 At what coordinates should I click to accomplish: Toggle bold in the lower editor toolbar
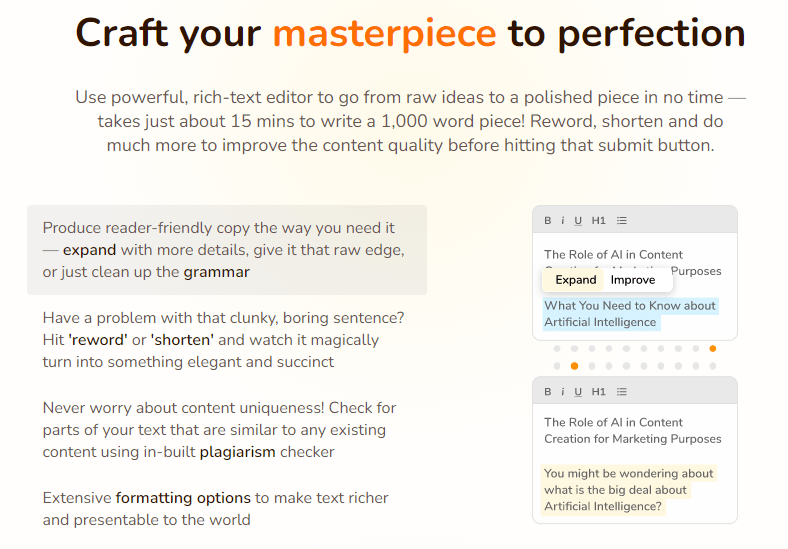pyautogui.click(x=548, y=391)
